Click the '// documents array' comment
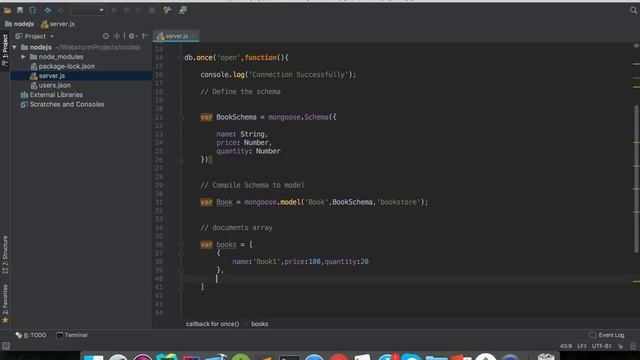Image resolution: width=640 pixels, height=360 pixels. (236, 228)
